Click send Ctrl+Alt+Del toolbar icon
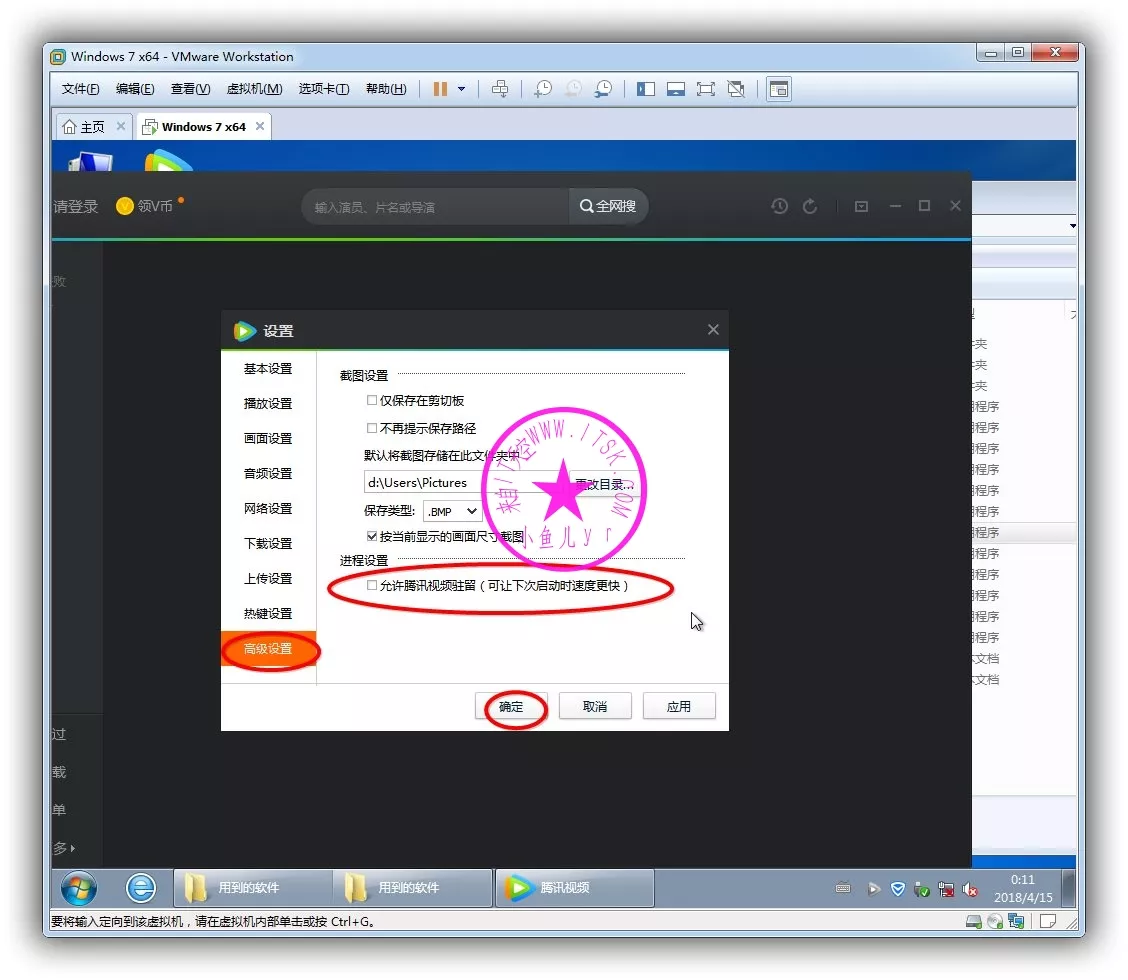This screenshot has height=980, width=1128. pos(500,89)
